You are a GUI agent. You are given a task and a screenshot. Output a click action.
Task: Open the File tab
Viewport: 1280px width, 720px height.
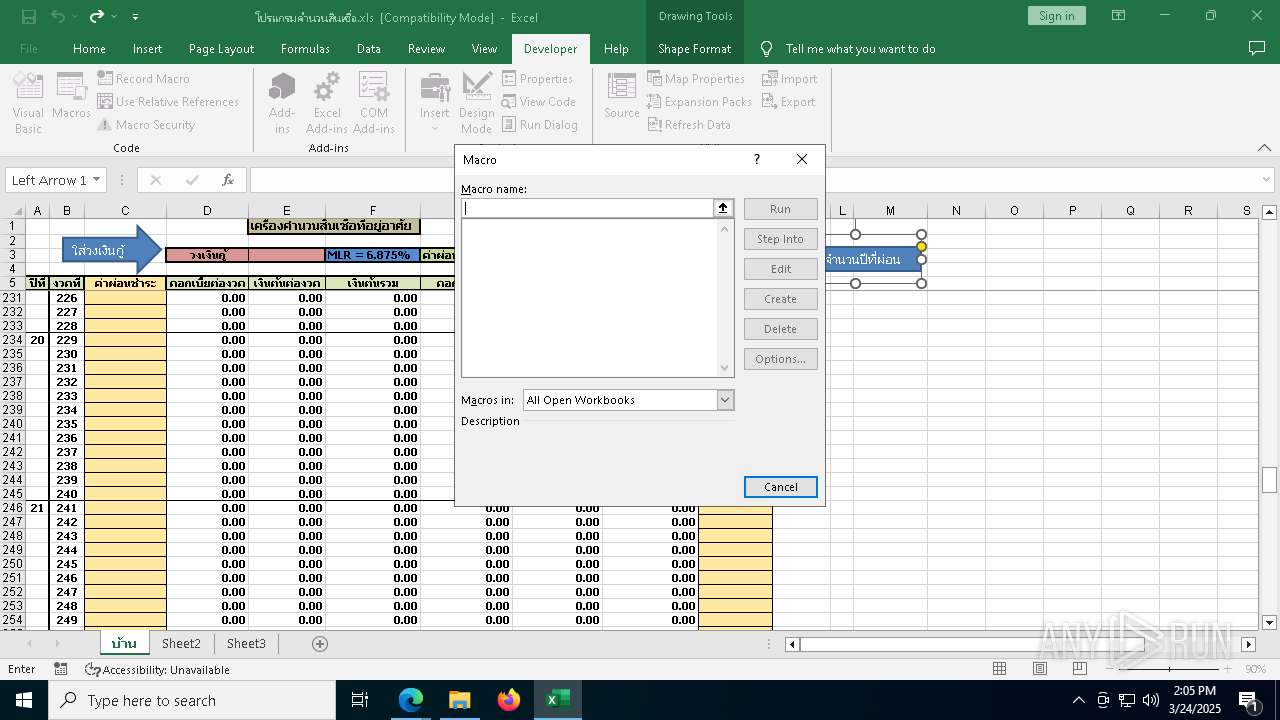coord(29,48)
